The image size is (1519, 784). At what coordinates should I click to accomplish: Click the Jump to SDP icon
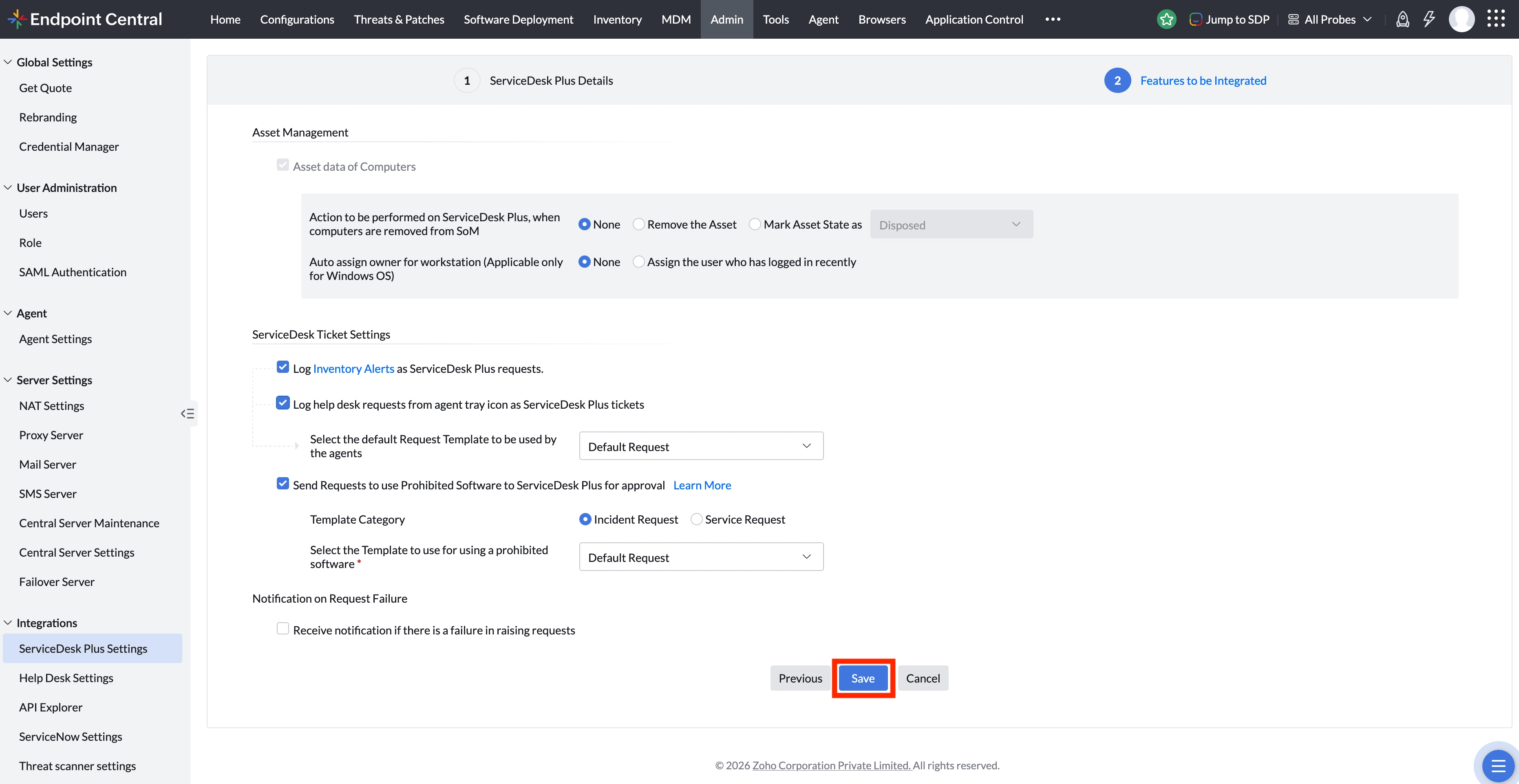pos(1195,20)
